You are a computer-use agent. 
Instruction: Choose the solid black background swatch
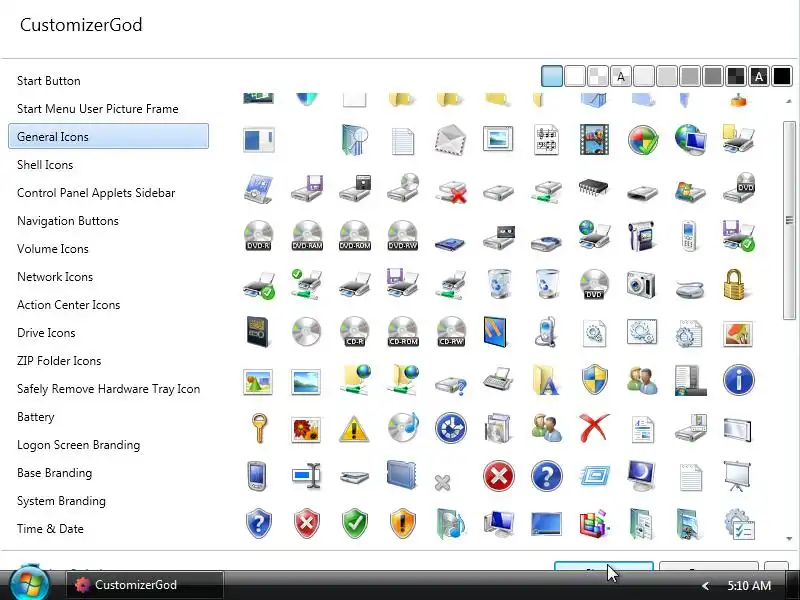click(x=782, y=77)
